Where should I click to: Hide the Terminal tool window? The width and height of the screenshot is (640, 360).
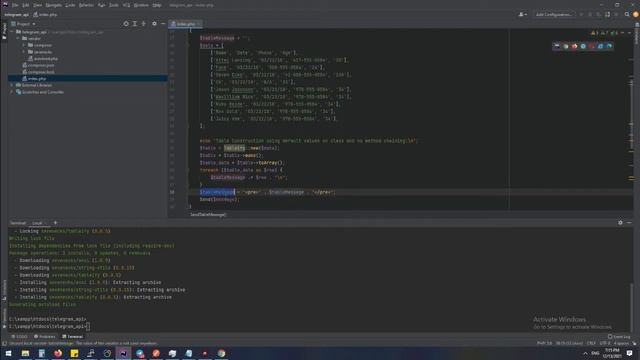point(629,222)
